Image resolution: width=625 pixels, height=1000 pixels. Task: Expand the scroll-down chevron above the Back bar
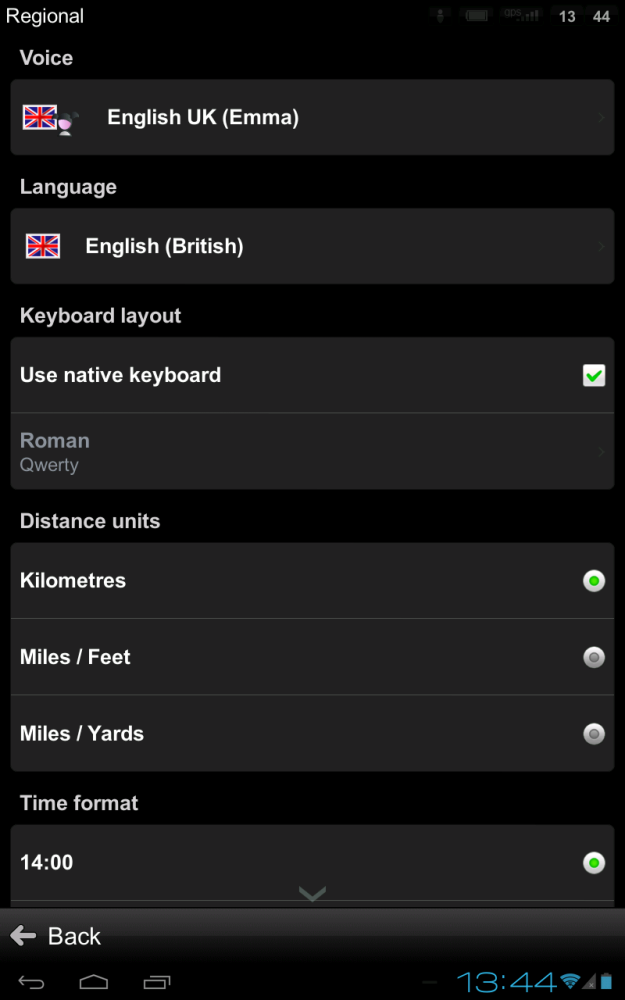click(312, 893)
